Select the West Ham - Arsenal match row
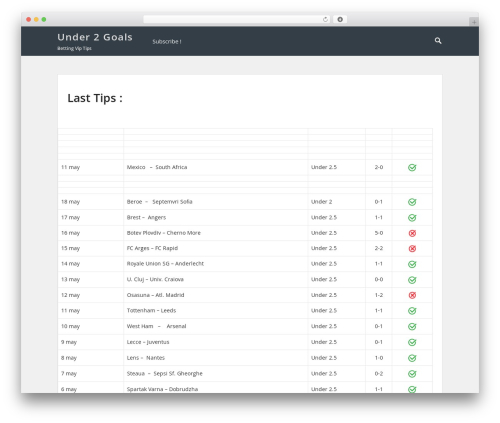Viewport: 500px width, 423px height. point(245,326)
